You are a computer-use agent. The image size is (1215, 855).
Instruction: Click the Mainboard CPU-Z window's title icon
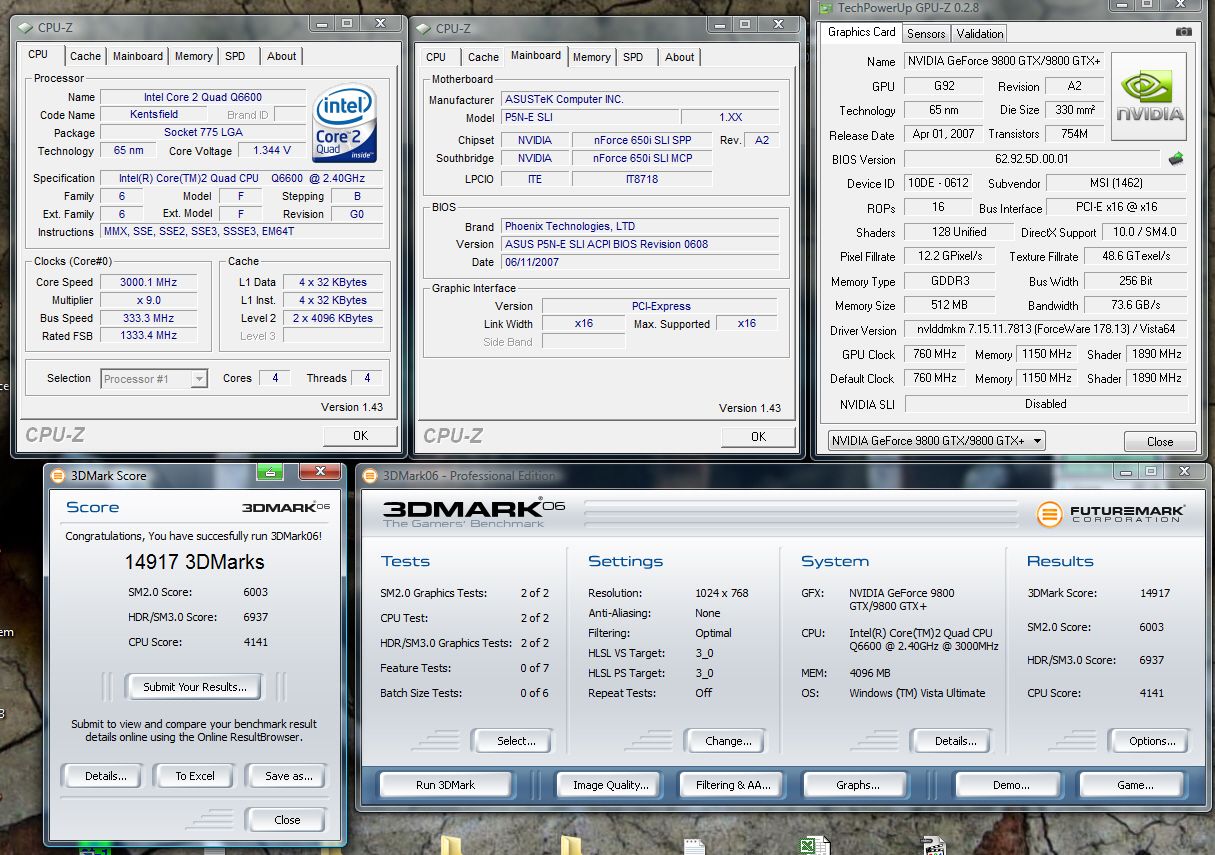point(423,28)
